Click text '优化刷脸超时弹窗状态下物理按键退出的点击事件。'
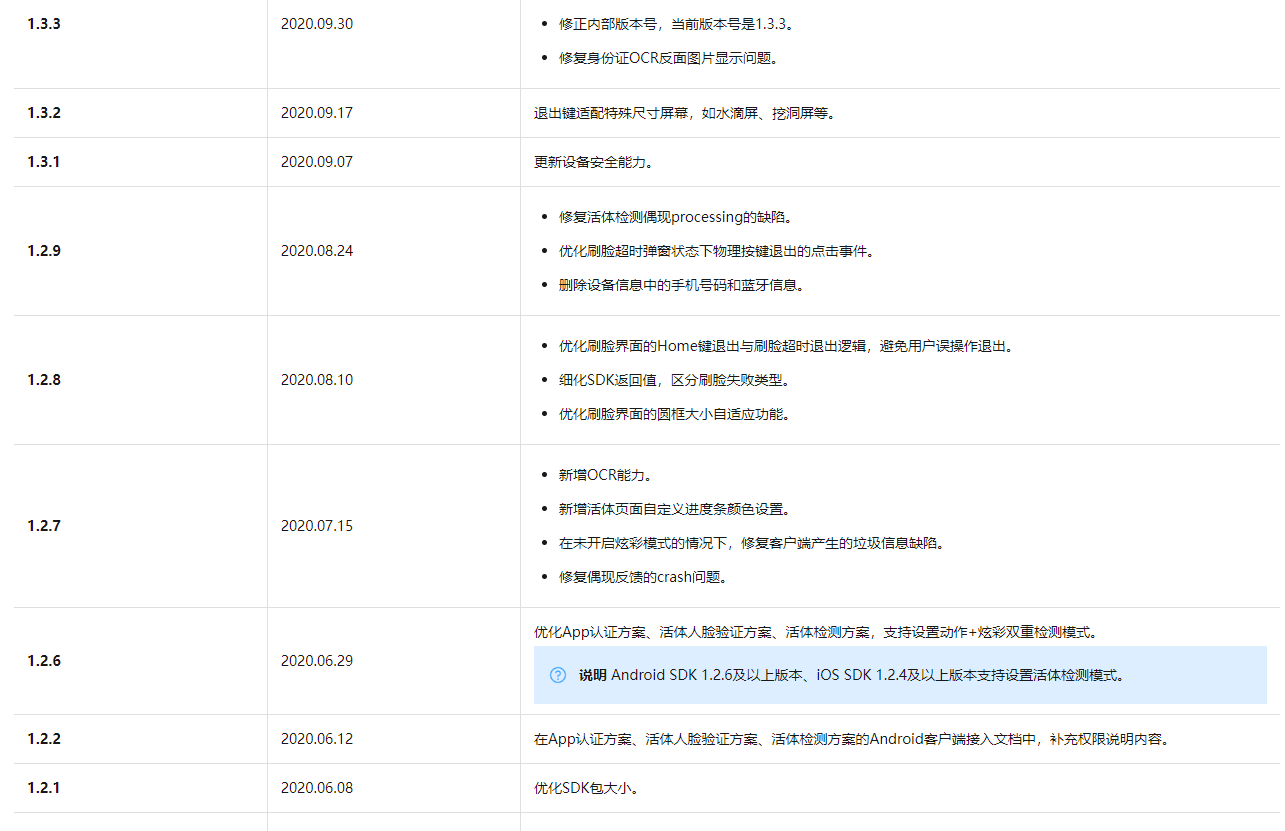 [x=718, y=251]
